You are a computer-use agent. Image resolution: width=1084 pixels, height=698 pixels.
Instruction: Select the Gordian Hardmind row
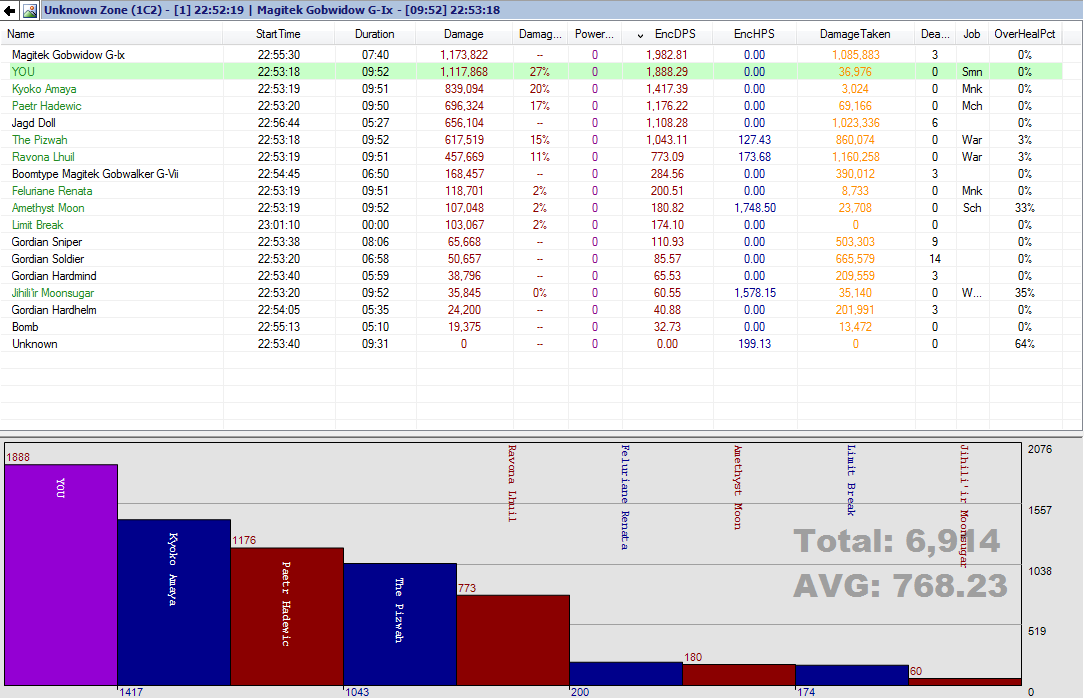[532, 276]
